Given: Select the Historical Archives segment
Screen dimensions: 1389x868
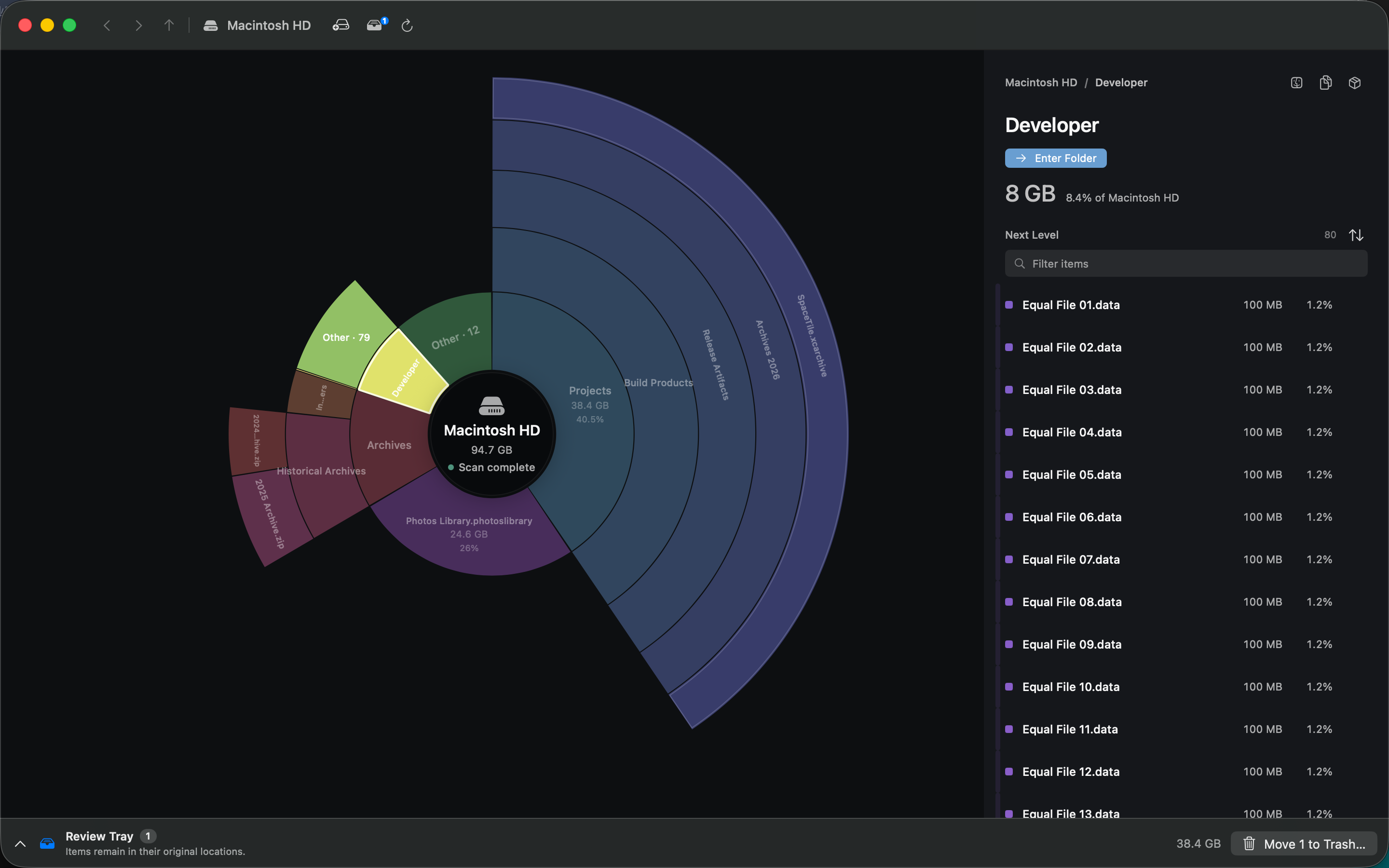Looking at the screenshot, I should click(x=321, y=471).
